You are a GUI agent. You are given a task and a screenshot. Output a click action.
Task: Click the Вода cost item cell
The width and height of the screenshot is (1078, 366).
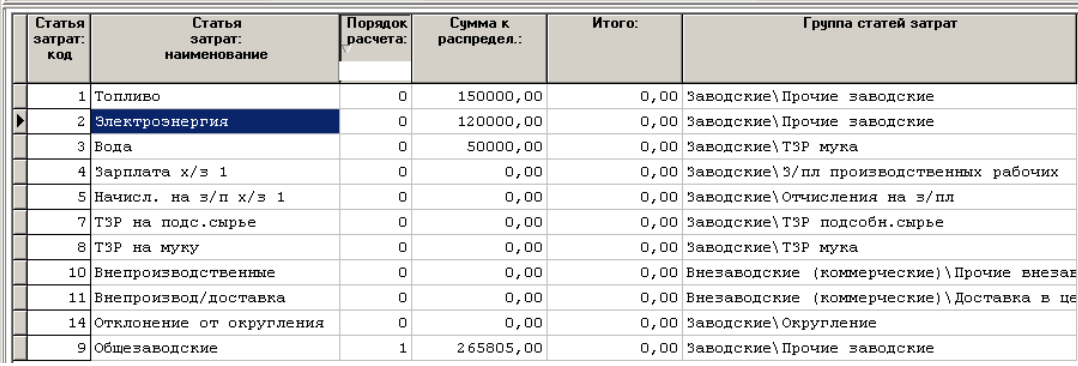click(215, 147)
